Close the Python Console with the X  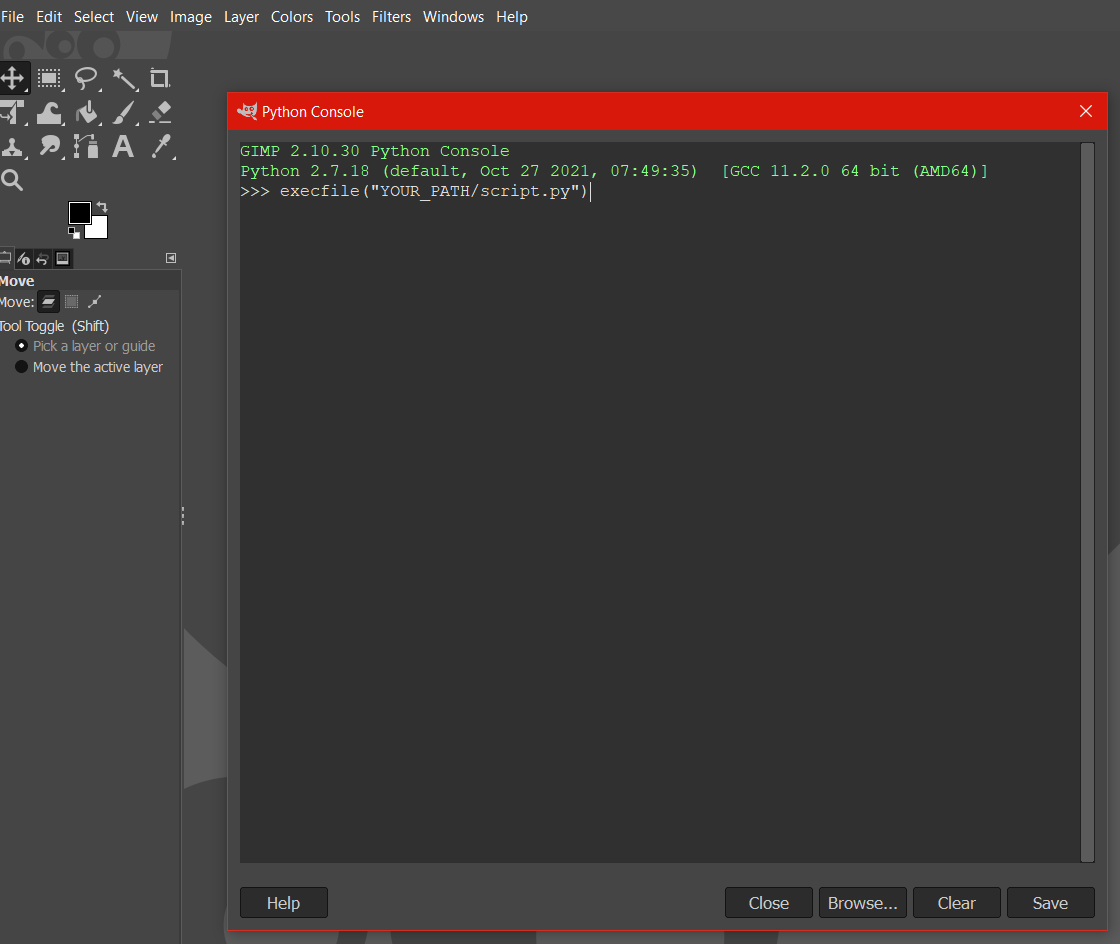click(x=1086, y=111)
